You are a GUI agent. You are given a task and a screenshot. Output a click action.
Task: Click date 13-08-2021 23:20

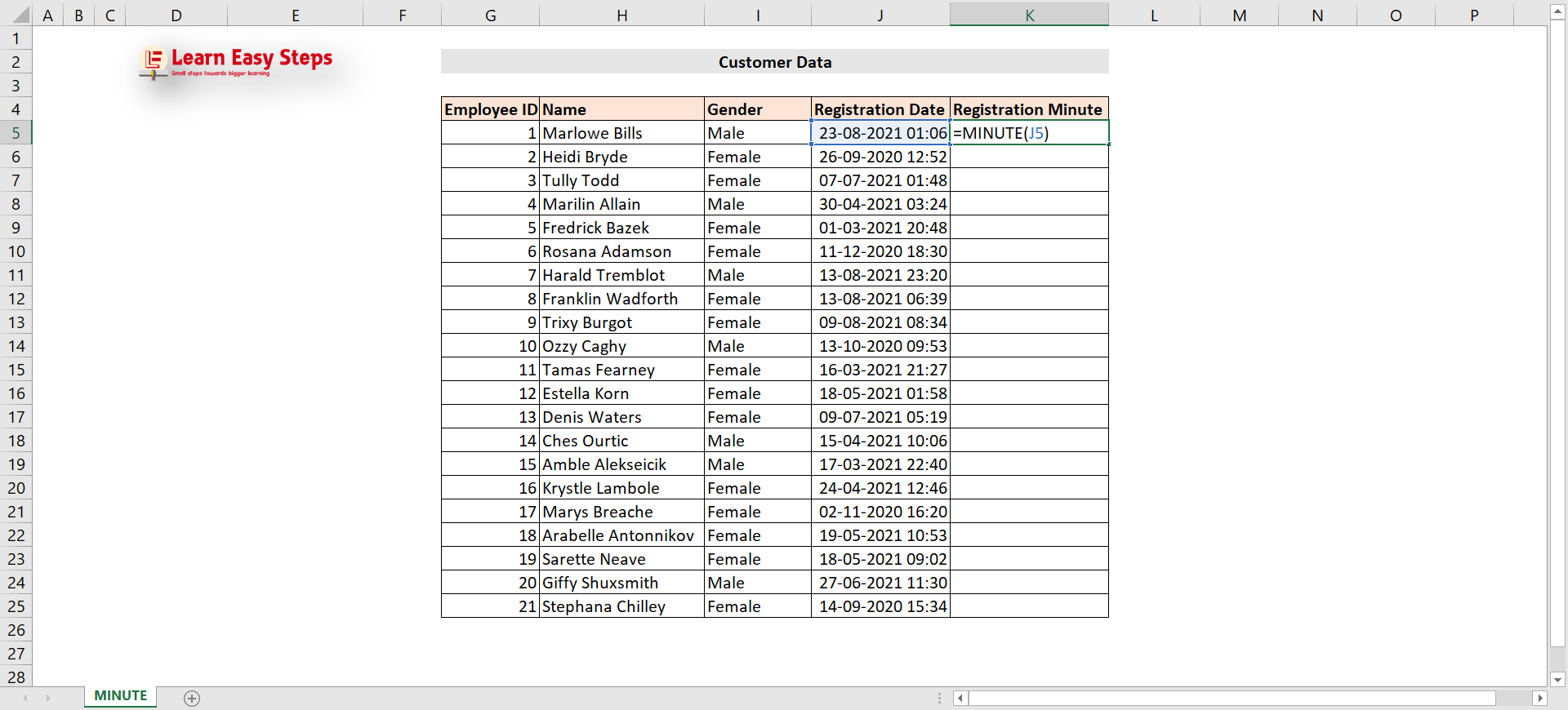pyautogui.click(x=880, y=275)
